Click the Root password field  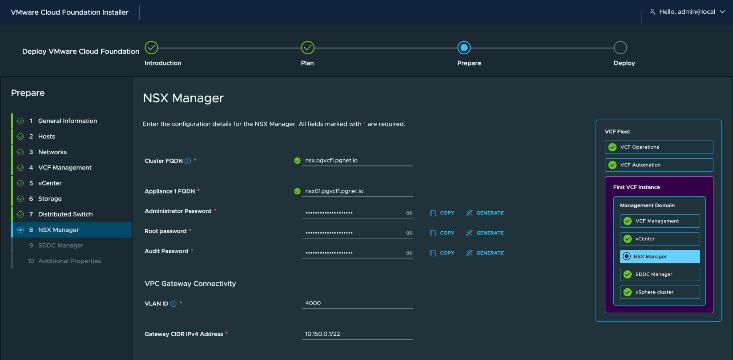357,233
